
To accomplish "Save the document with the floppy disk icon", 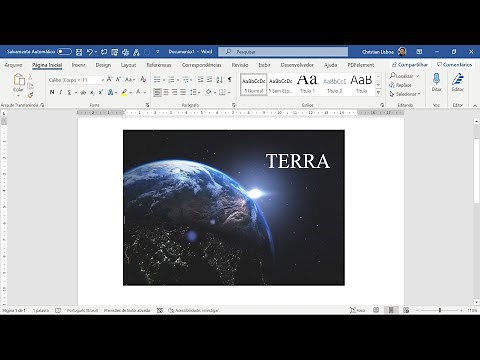I will [79, 52].
